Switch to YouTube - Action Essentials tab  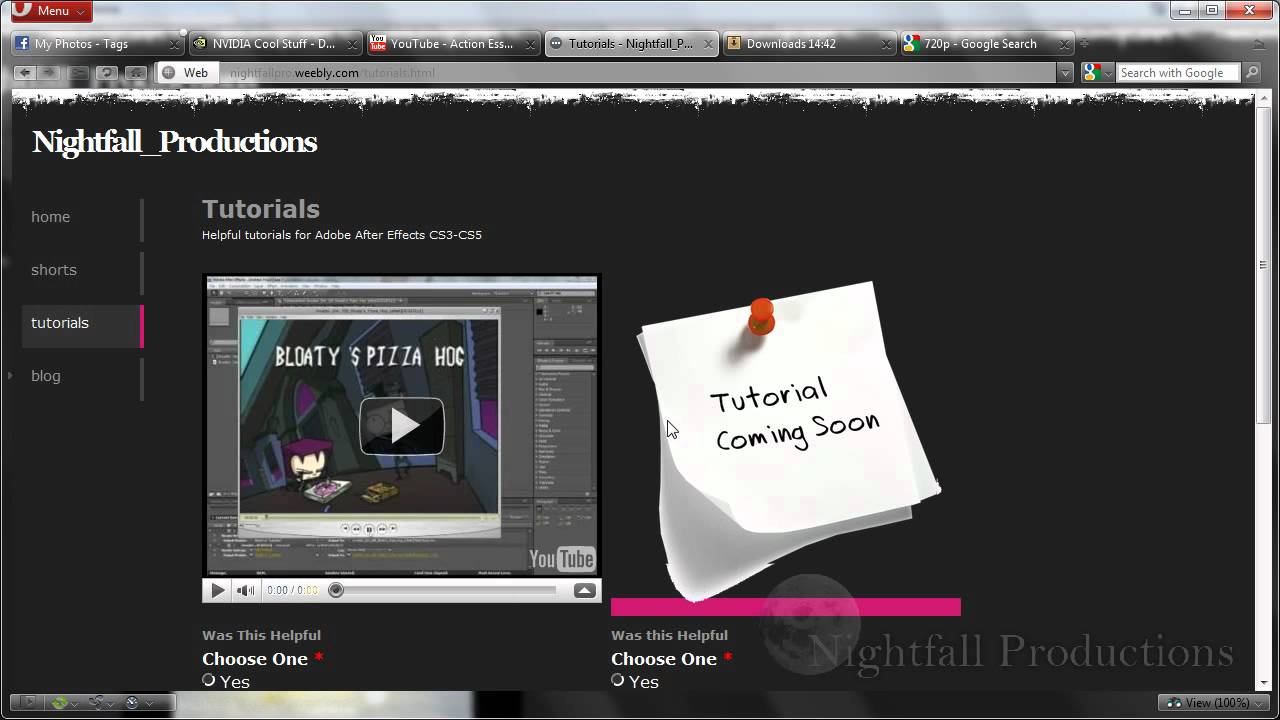click(453, 44)
